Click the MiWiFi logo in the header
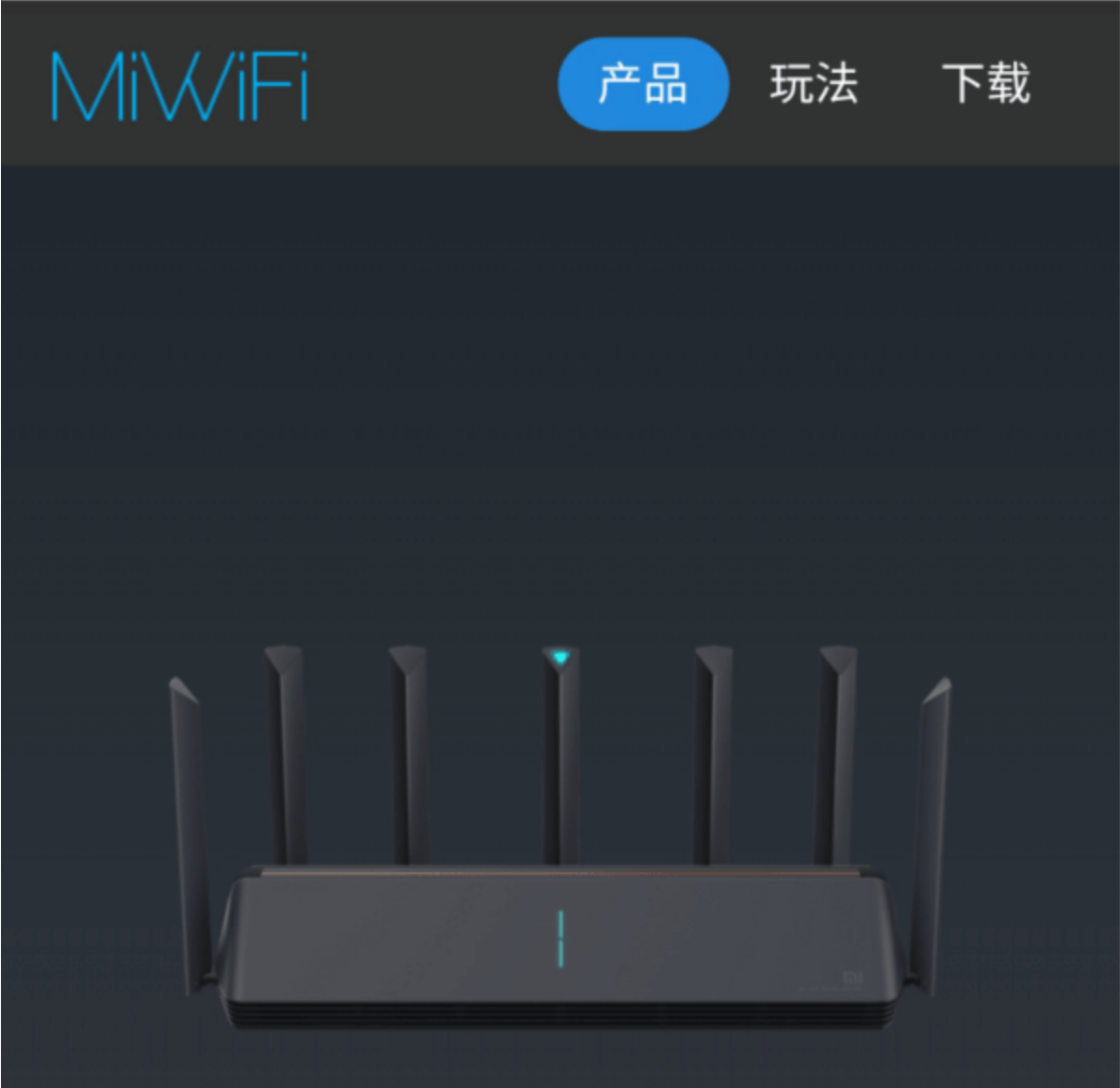 179,86
